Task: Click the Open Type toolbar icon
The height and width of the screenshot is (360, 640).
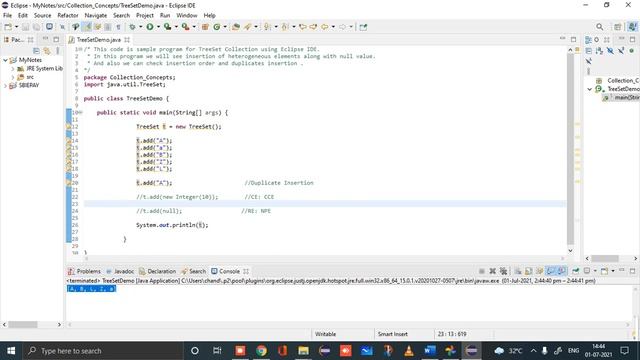Action: pyautogui.click(x=236, y=27)
